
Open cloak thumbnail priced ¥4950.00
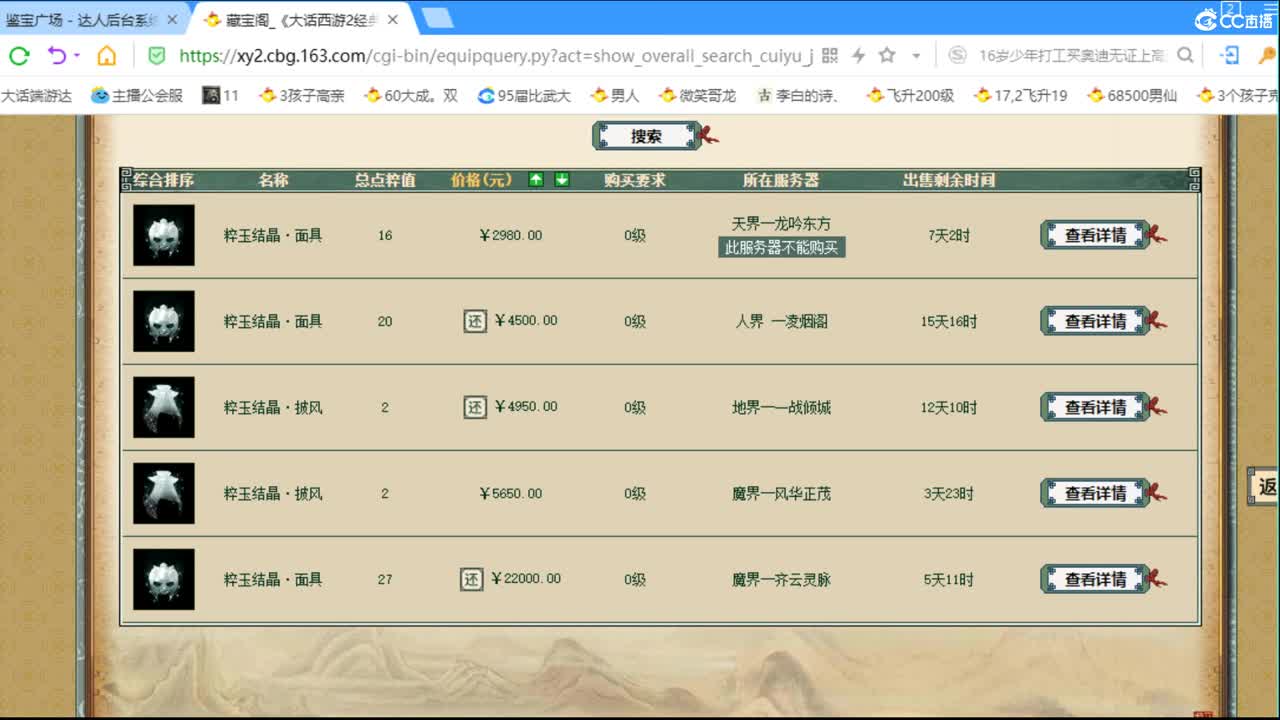coord(164,407)
